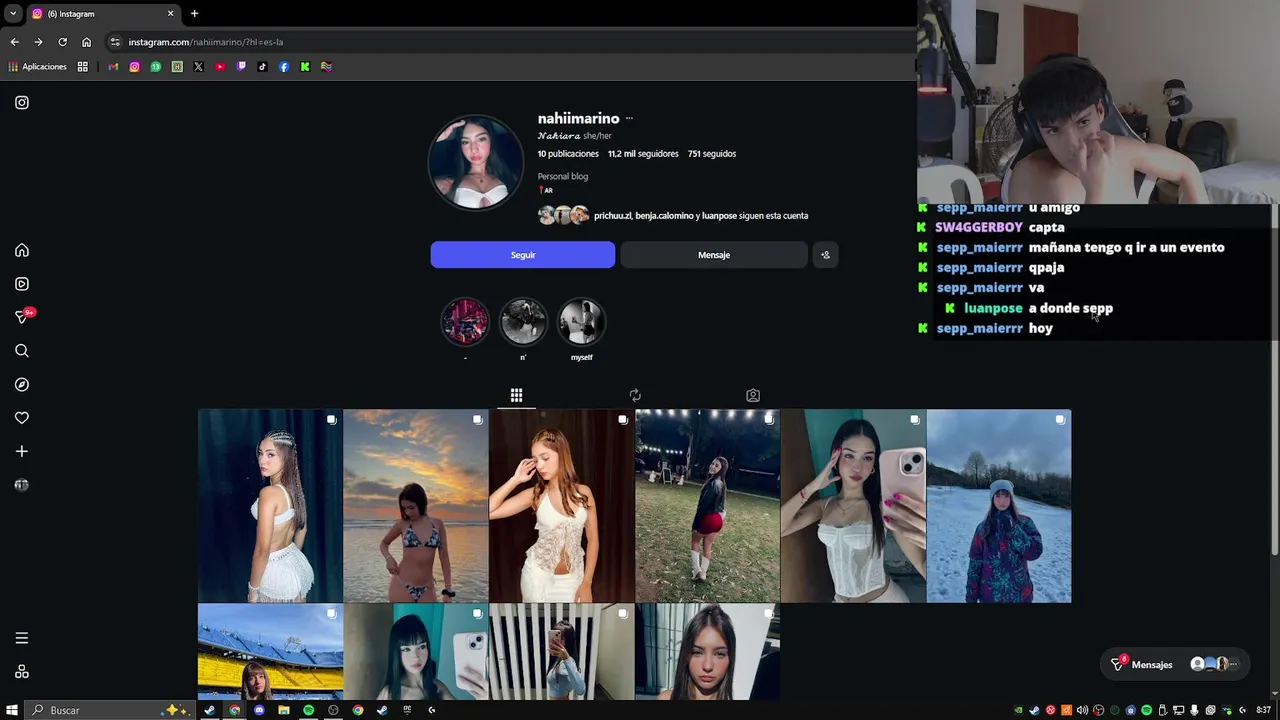1280x720 pixels.
Task: Open mutual follower prichuu.zl link
Action: click(x=612, y=216)
